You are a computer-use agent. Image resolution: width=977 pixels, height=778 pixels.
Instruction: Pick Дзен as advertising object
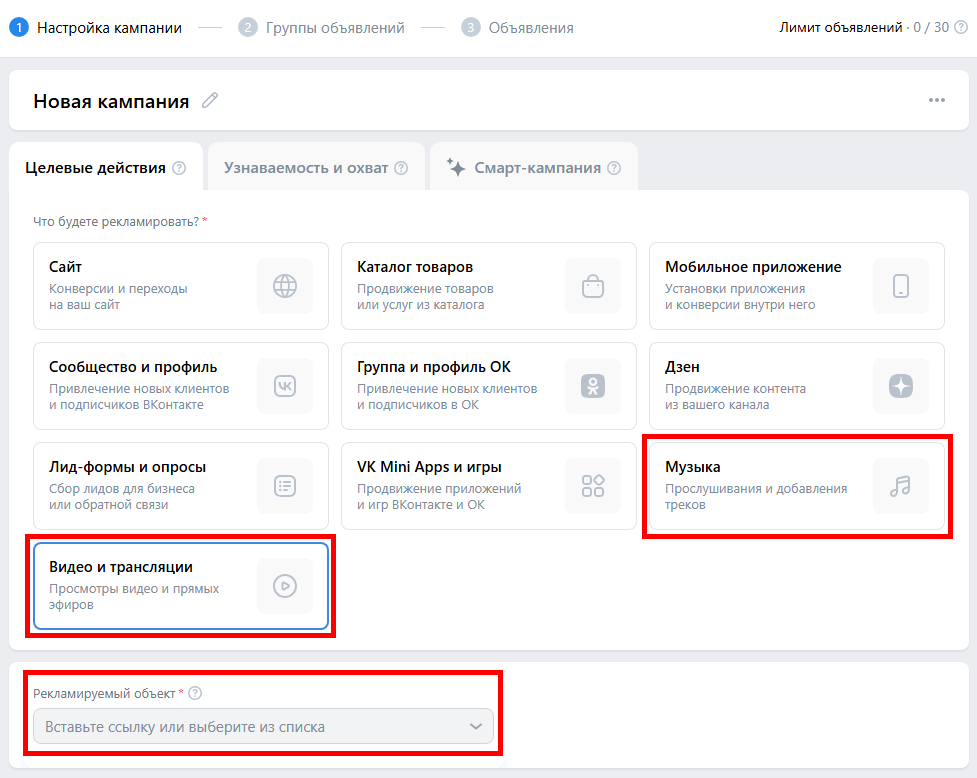pyautogui.click(x=796, y=386)
